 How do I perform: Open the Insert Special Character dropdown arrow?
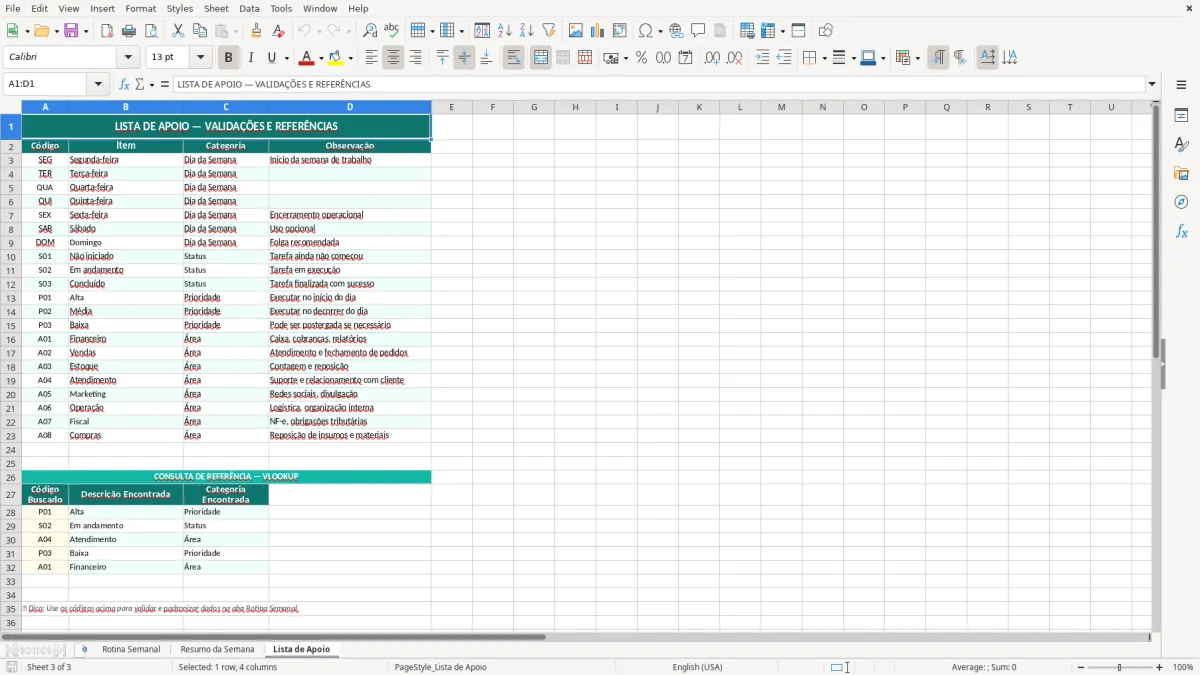pos(662,31)
